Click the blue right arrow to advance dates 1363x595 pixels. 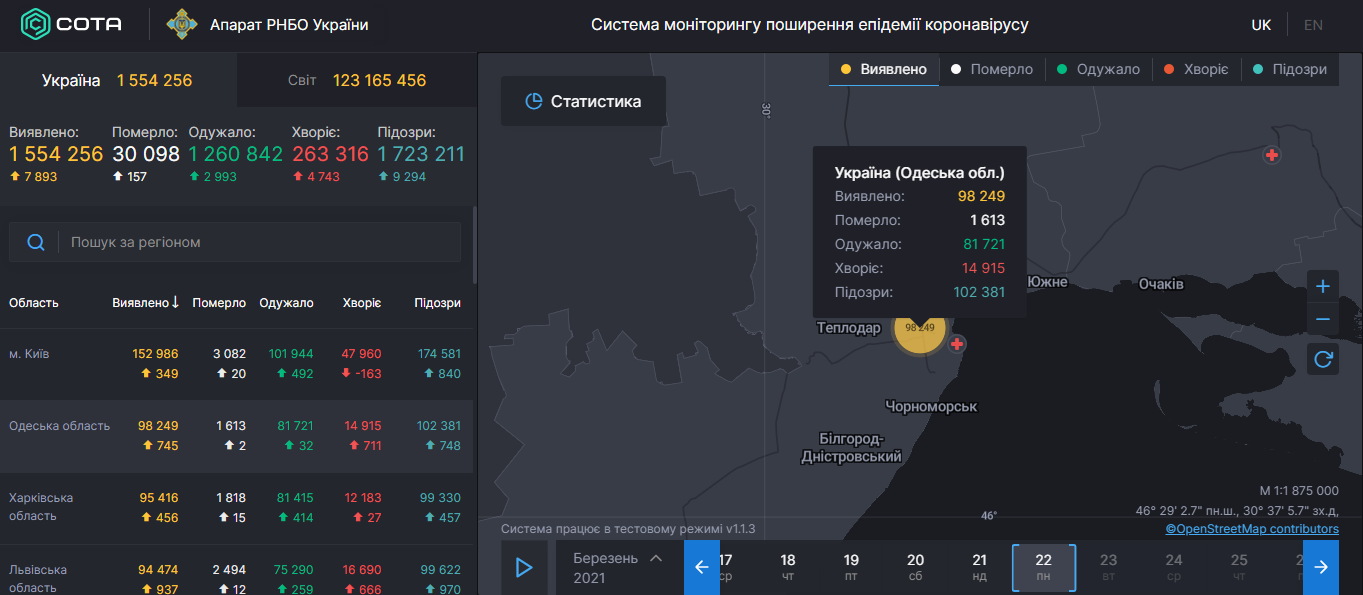tap(1321, 566)
